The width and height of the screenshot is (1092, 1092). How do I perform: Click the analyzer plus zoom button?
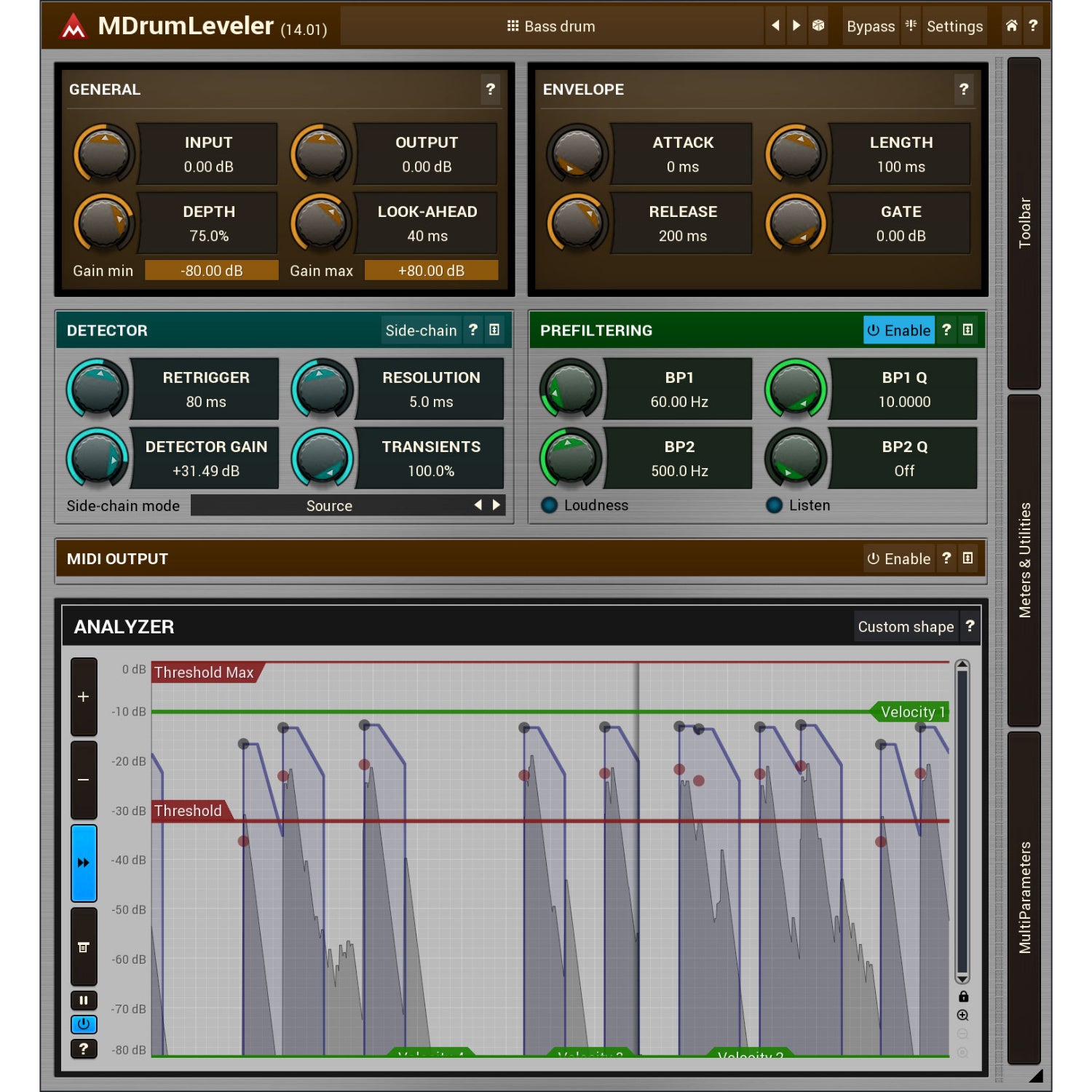pyautogui.click(x=84, y=697)
